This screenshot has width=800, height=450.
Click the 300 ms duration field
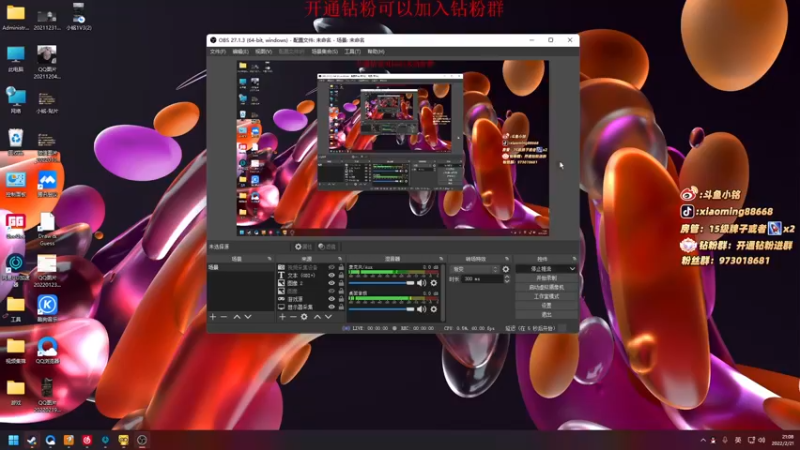point(482,279)
